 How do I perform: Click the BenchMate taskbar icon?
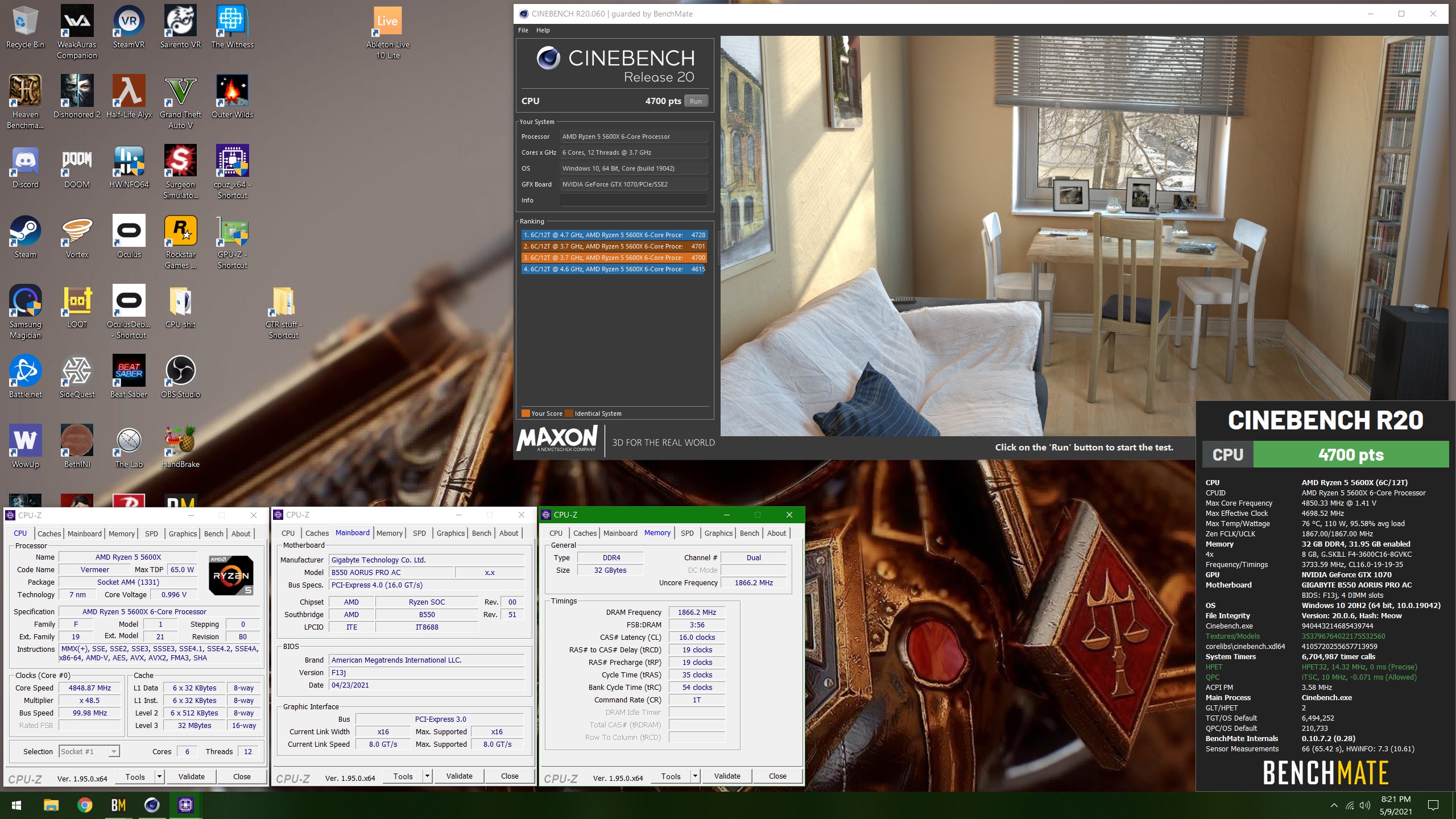coord(118,805)
